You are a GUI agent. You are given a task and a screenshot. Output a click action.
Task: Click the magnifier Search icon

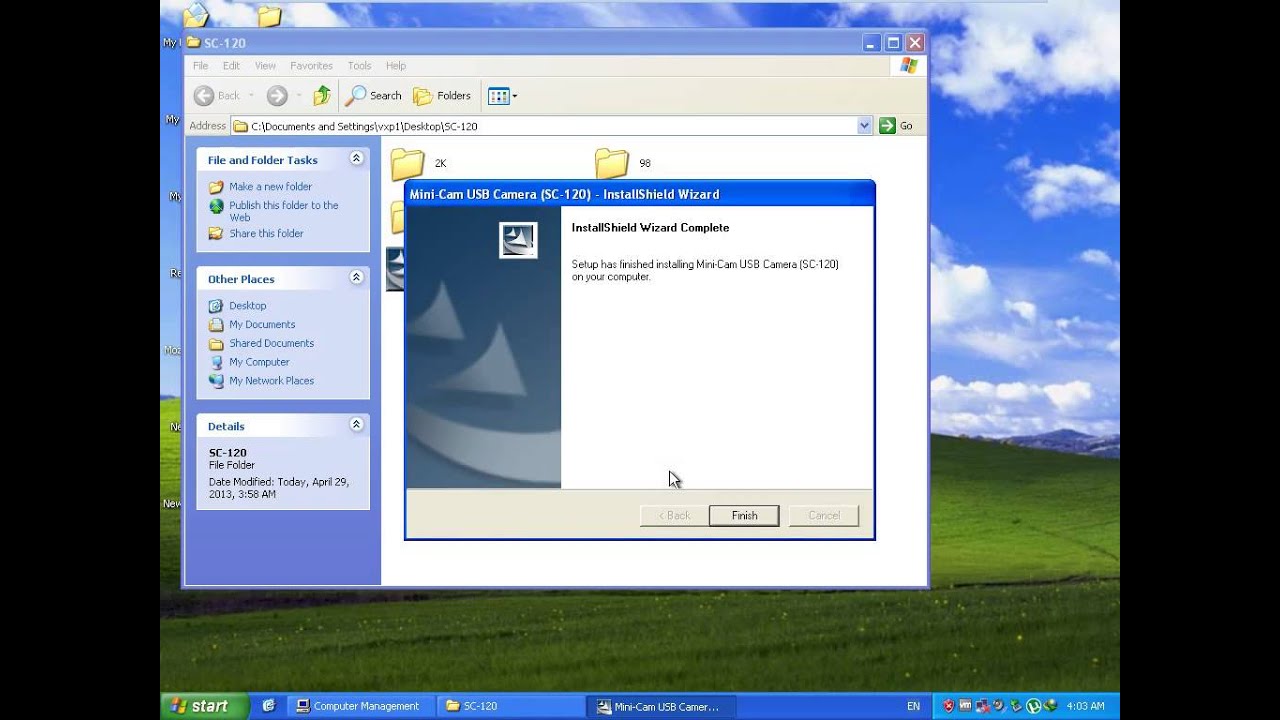click(355, 95)
